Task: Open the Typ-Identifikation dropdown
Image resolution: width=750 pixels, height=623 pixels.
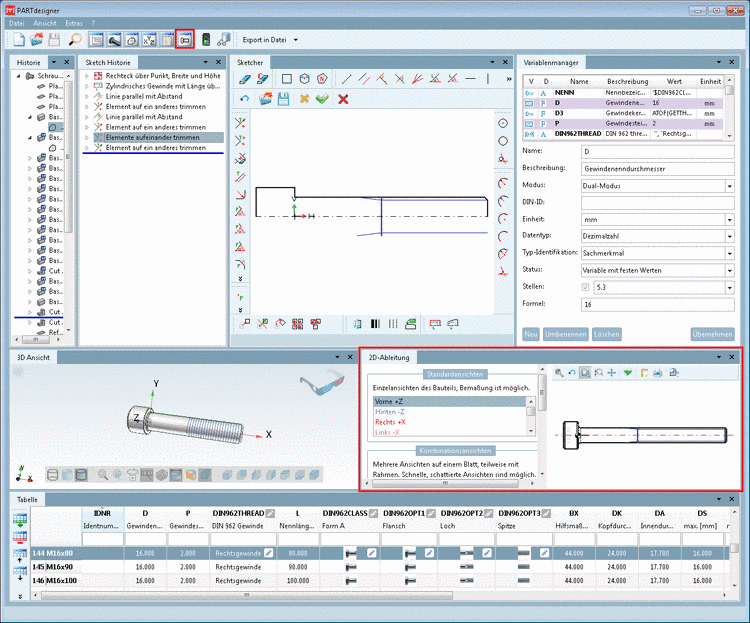Action: [729, 253]
